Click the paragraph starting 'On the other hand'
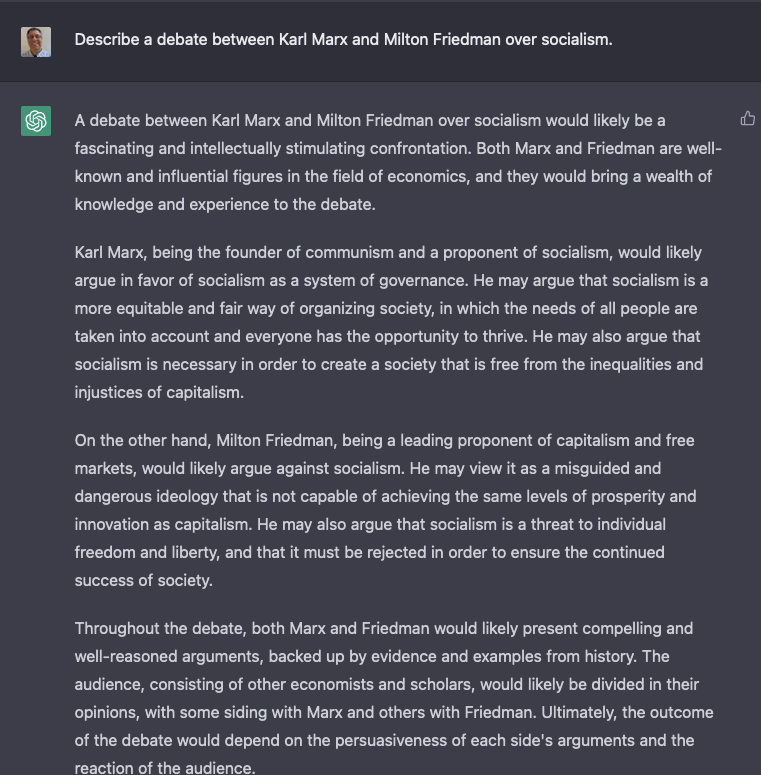Viewport: 761px width, 775px height. (x=385, y=510)
